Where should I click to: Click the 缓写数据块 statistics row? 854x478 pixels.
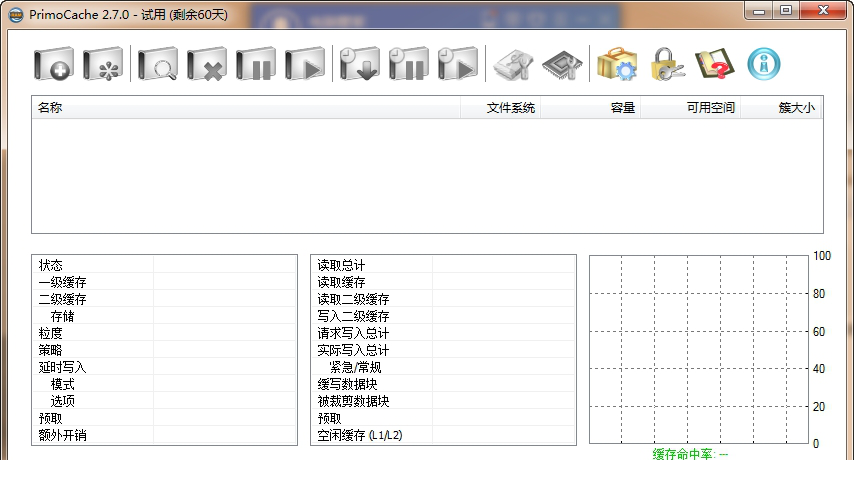tap(443, 384)
